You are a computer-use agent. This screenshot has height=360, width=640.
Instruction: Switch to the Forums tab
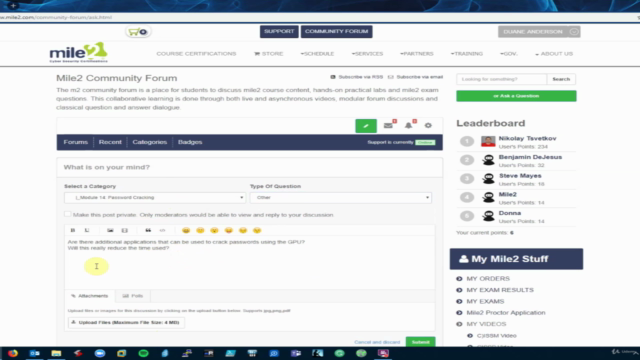pos(76,142)
